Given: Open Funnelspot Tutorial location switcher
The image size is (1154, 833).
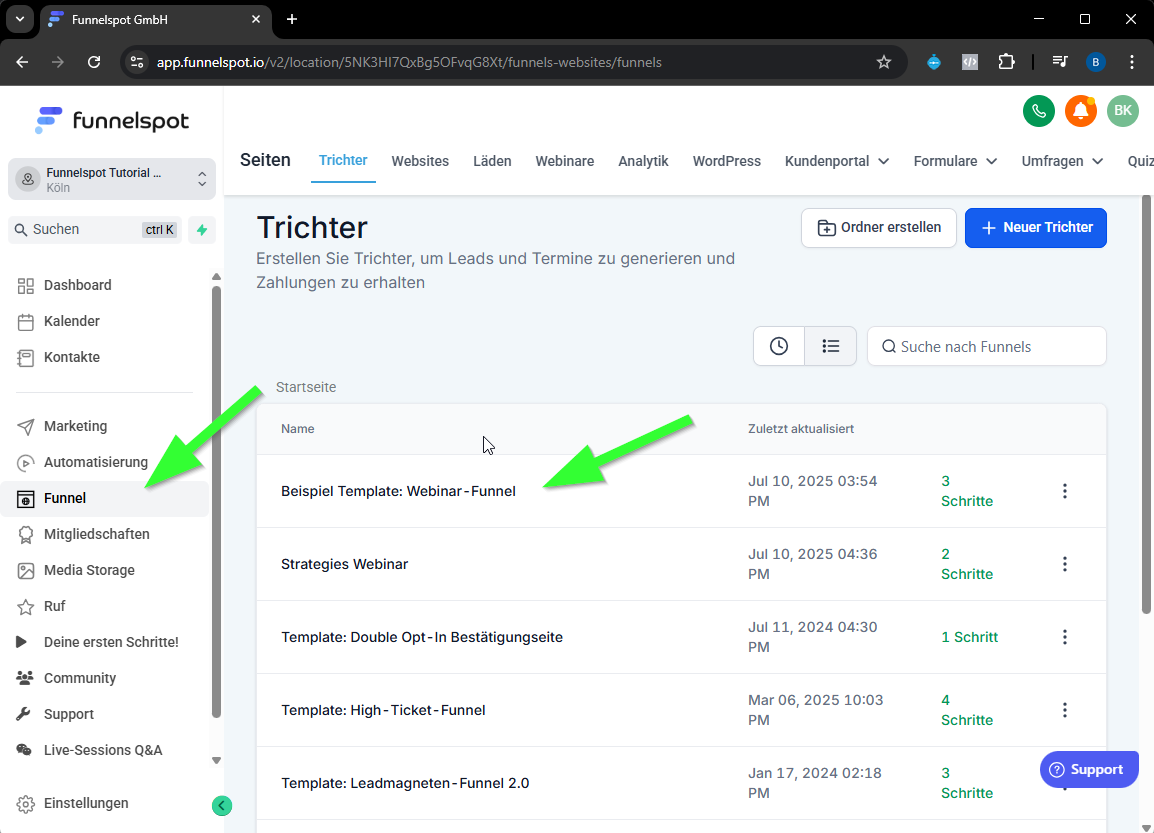Looking at the screenshot, I should point(112,180).
